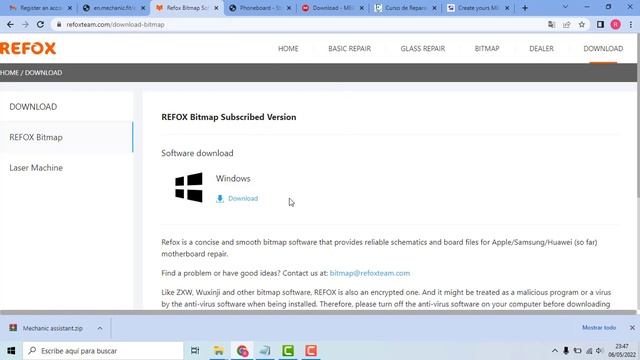This screenshot has height=360, width=640.
Task: Bookmark this page with the star icon
Action: (582, 24)
